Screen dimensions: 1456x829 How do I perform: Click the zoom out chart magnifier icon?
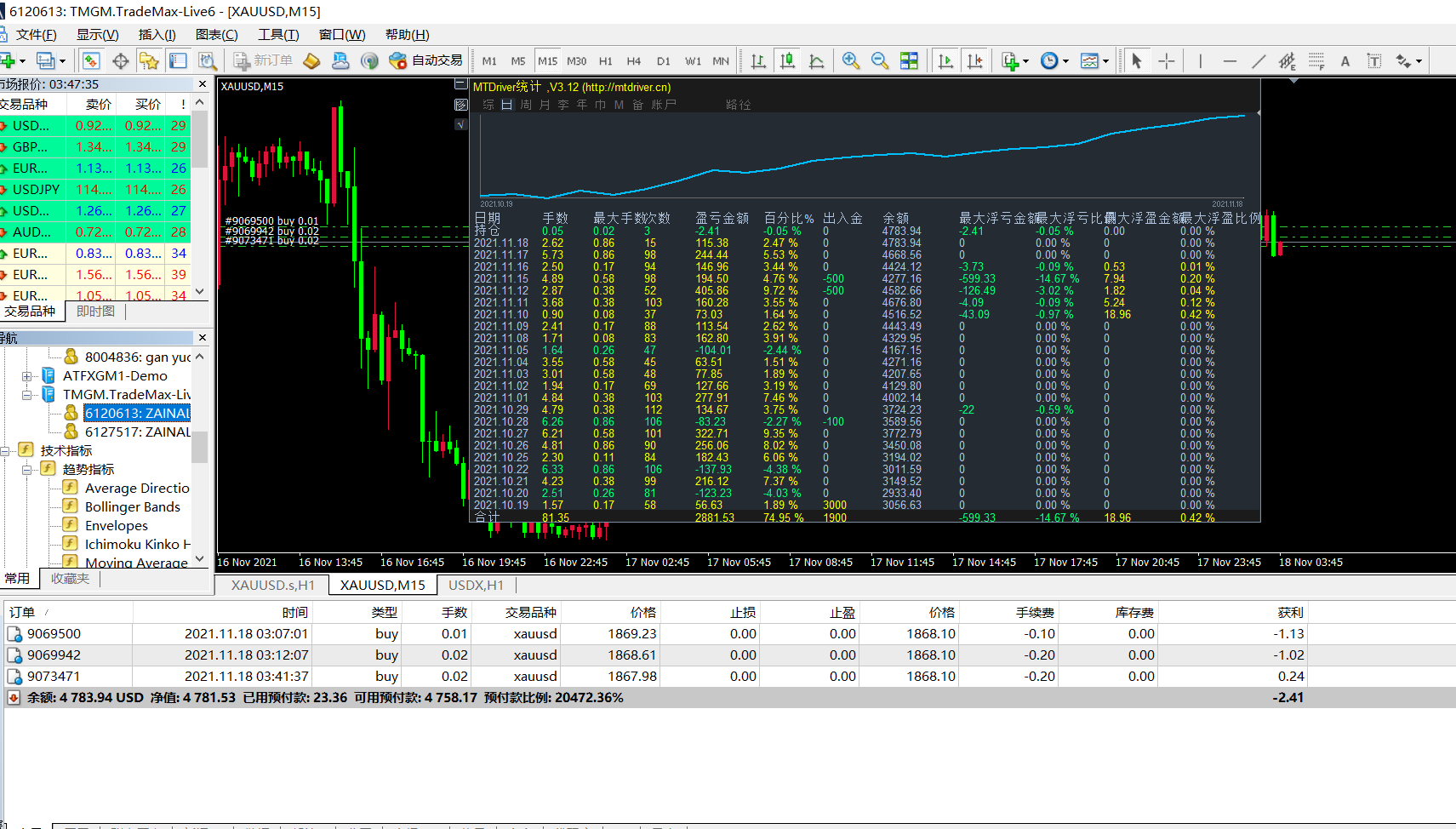(x=879, y=60)
